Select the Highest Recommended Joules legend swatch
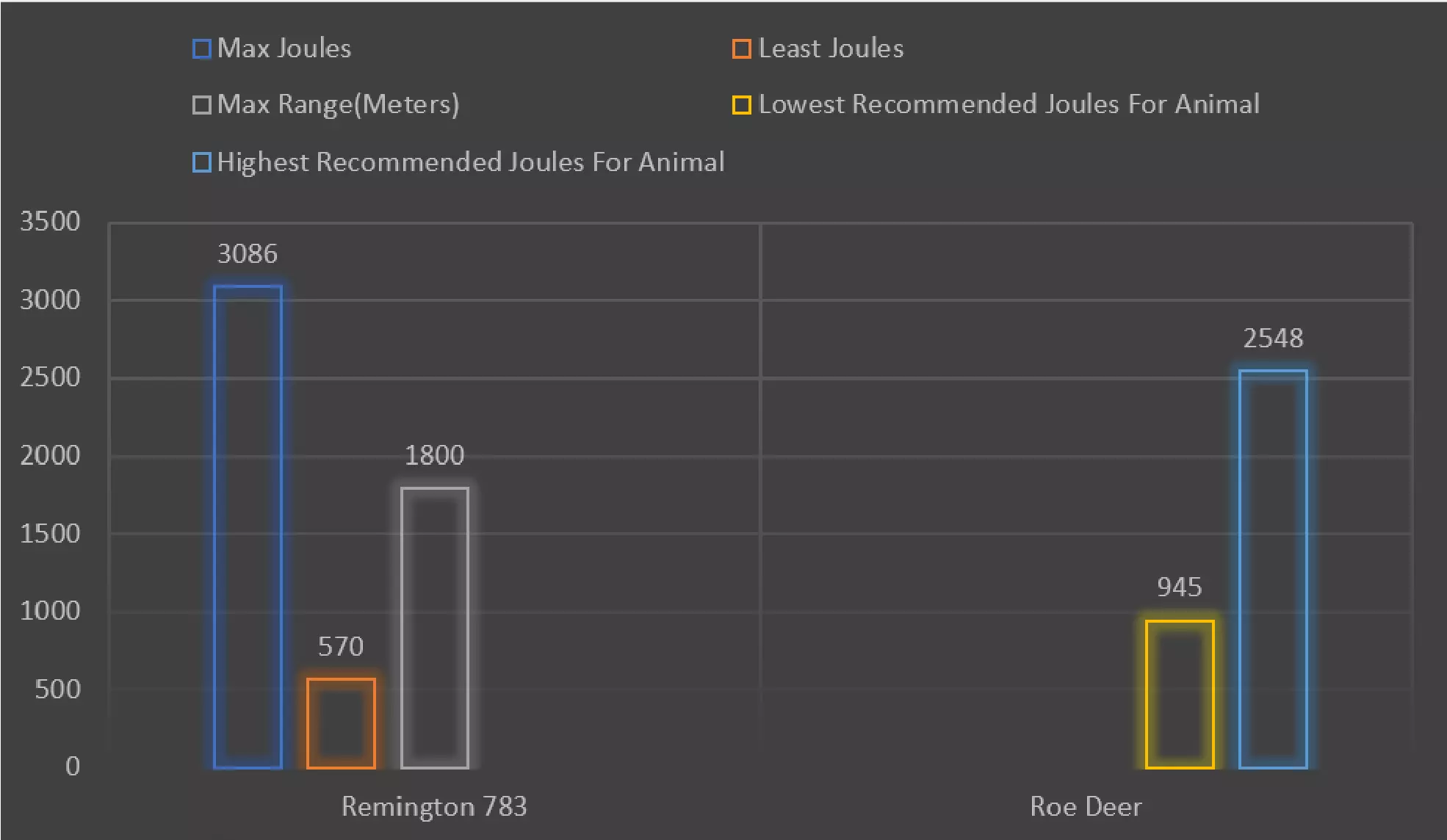The image size is (1447, 840). click(201, 162)
